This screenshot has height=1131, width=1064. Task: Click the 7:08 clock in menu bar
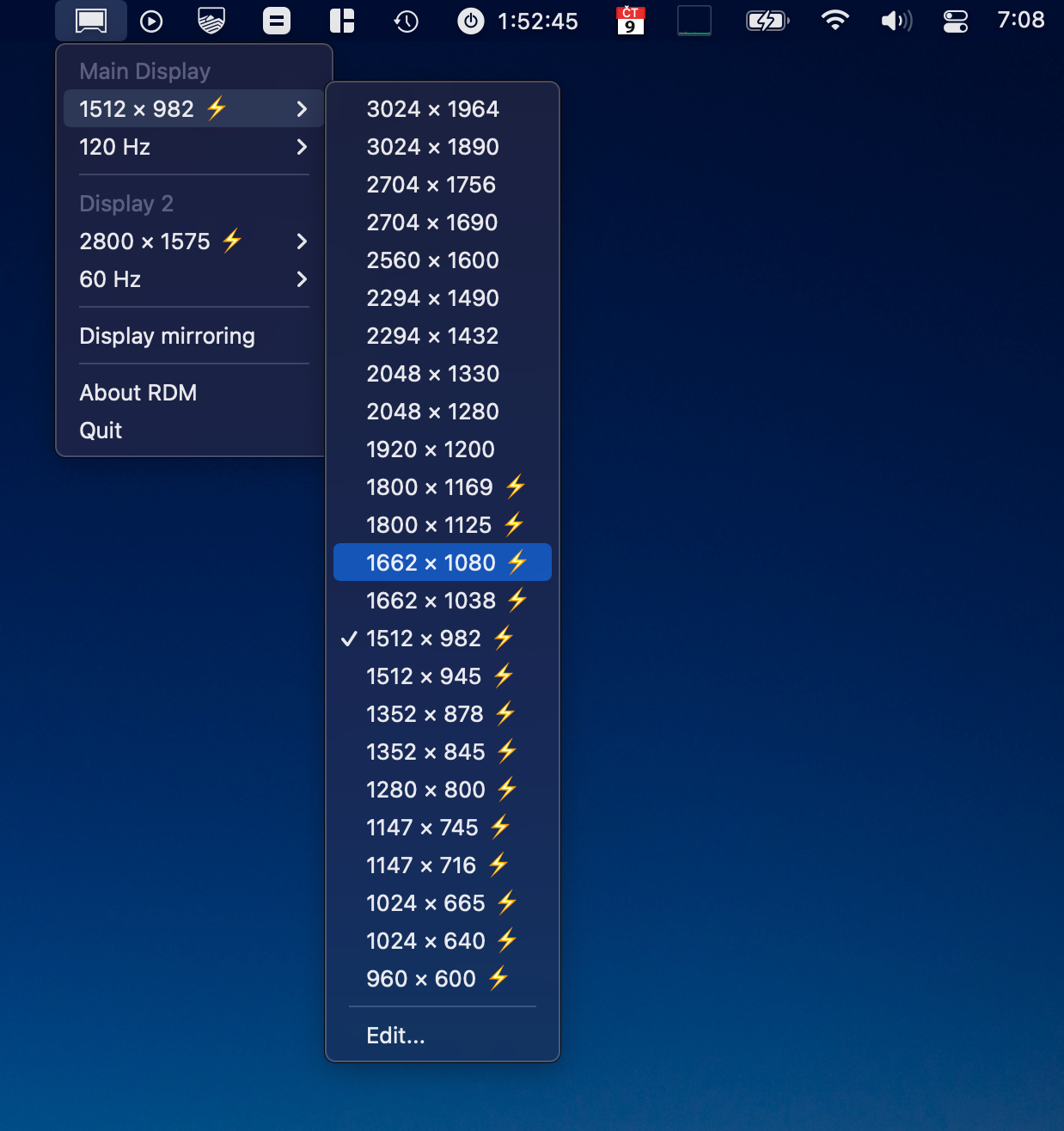[x=1021, y=20]
